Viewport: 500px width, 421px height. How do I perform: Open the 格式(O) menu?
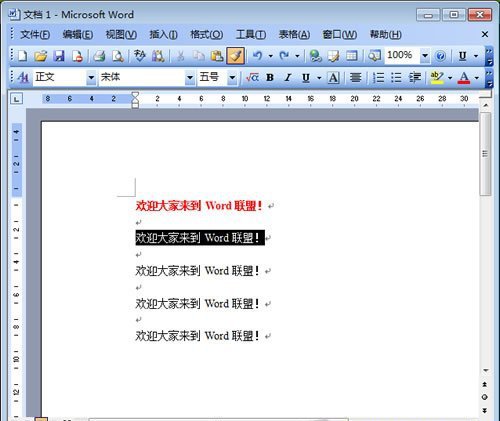point(206,34)
